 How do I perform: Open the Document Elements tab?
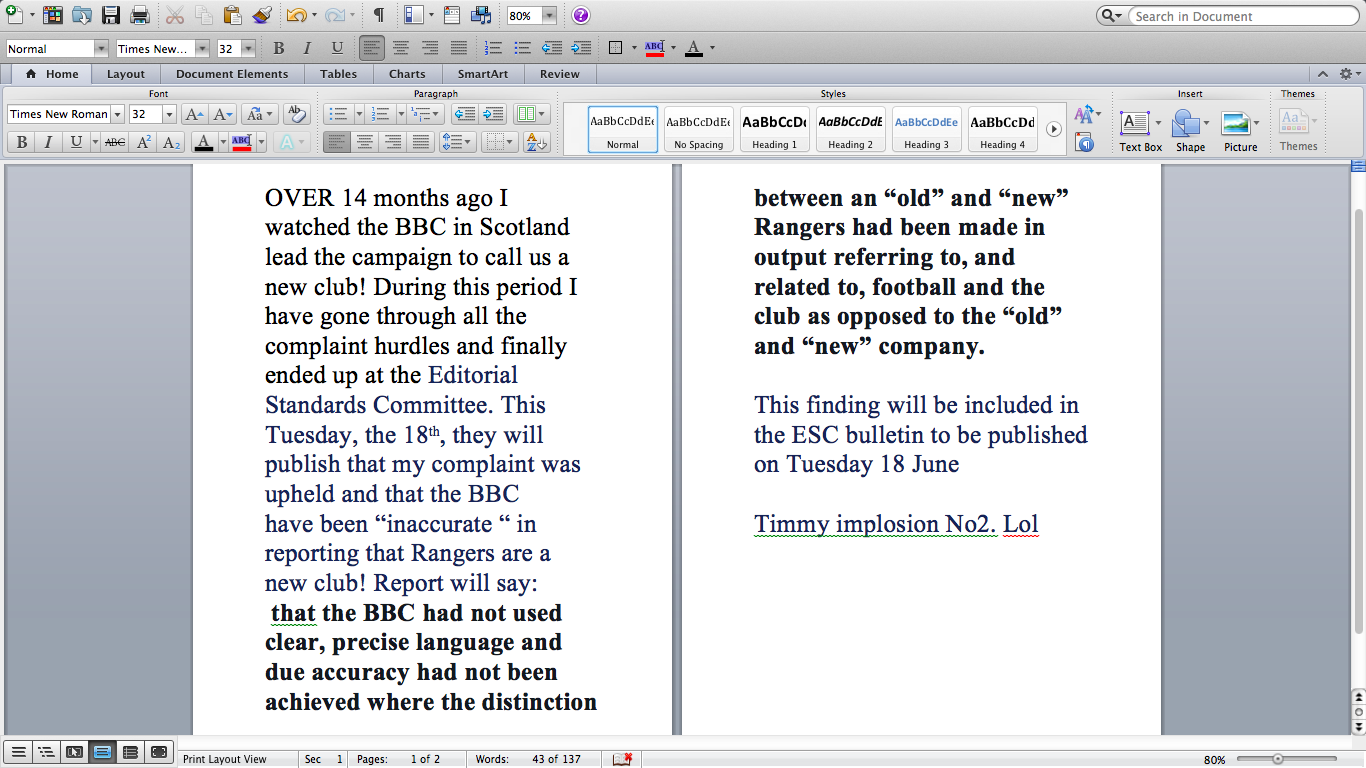point(232,74)
